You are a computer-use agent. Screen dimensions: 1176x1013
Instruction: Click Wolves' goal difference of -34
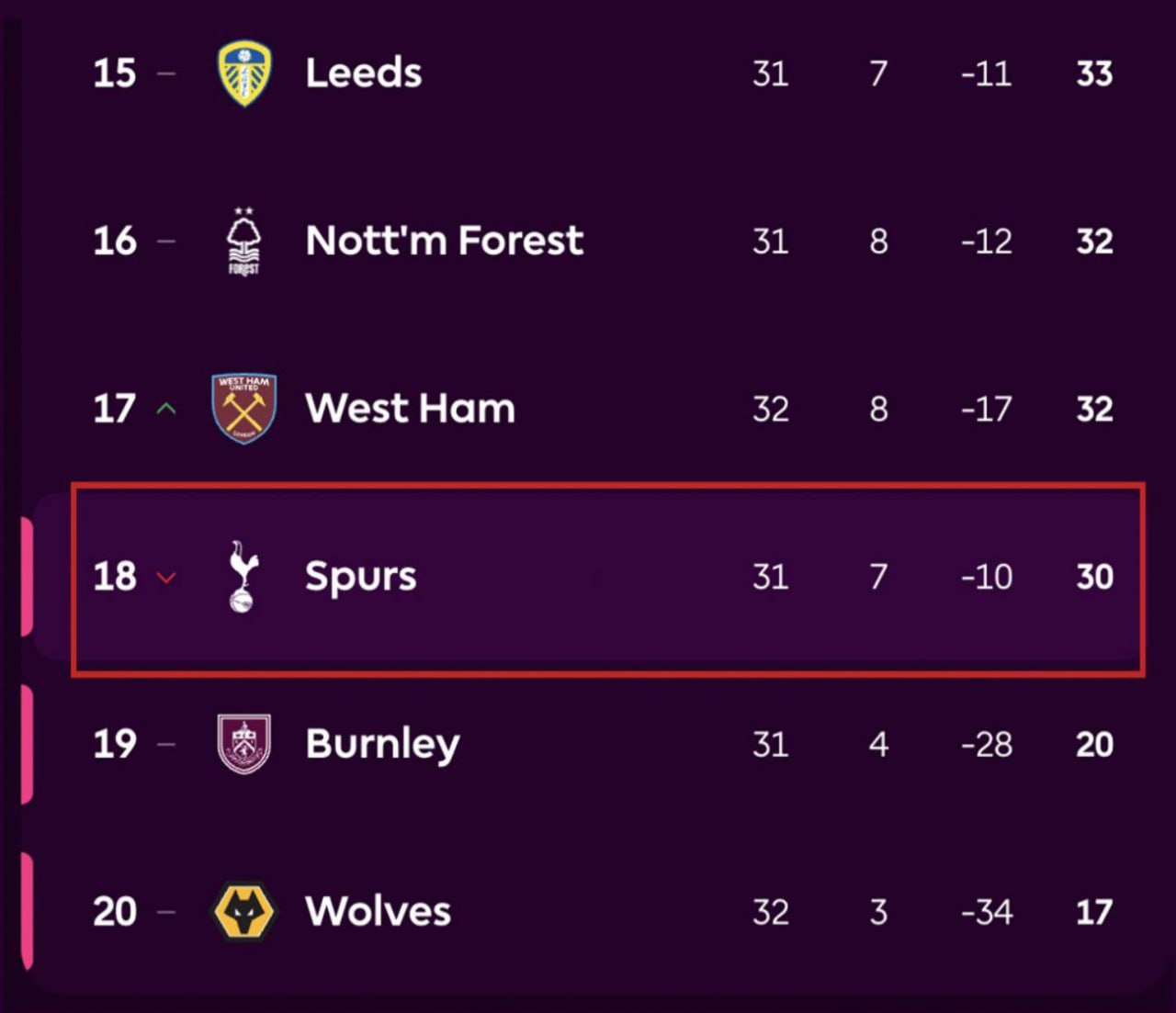[987, 912]
